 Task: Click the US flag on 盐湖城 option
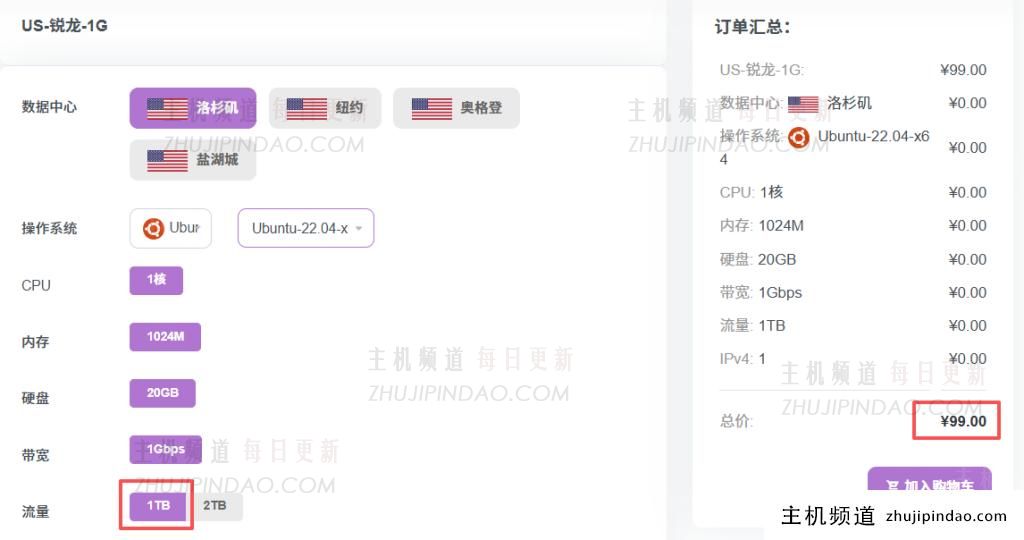[167, 161]
